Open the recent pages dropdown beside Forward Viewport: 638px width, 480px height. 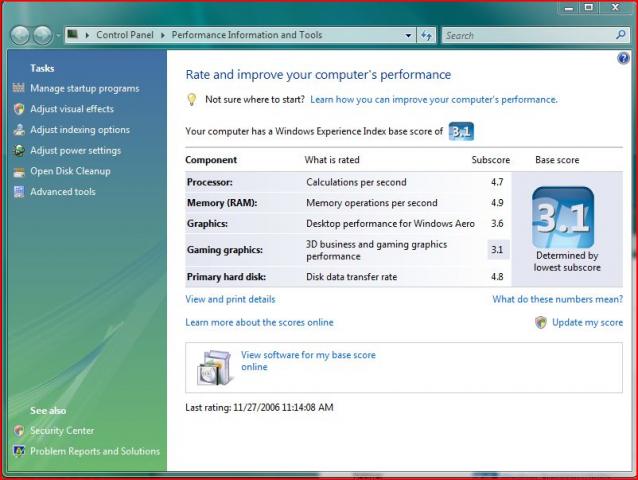pyautogui.click(x=57, y=36)
